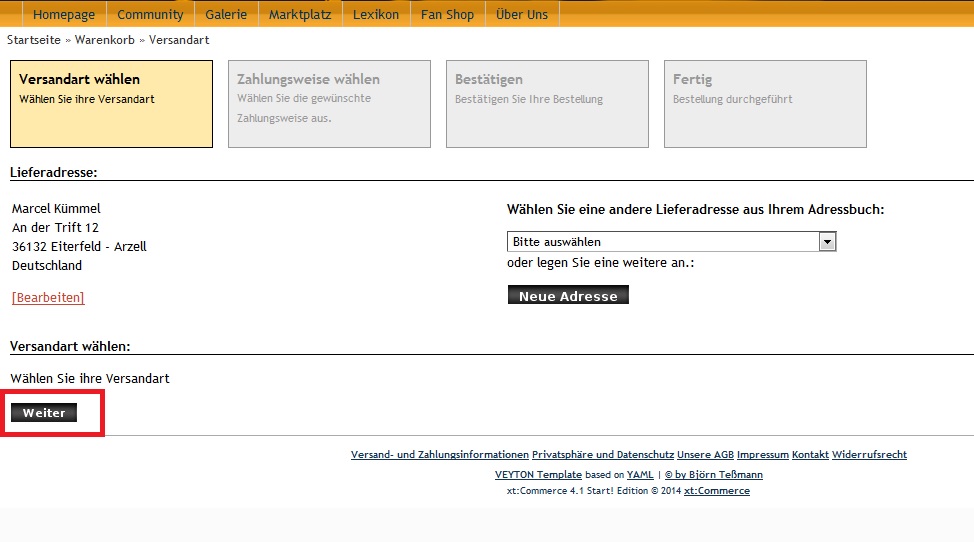
Task: Click the Startseite breadcrumb link
Action: (x=34, y=40)
